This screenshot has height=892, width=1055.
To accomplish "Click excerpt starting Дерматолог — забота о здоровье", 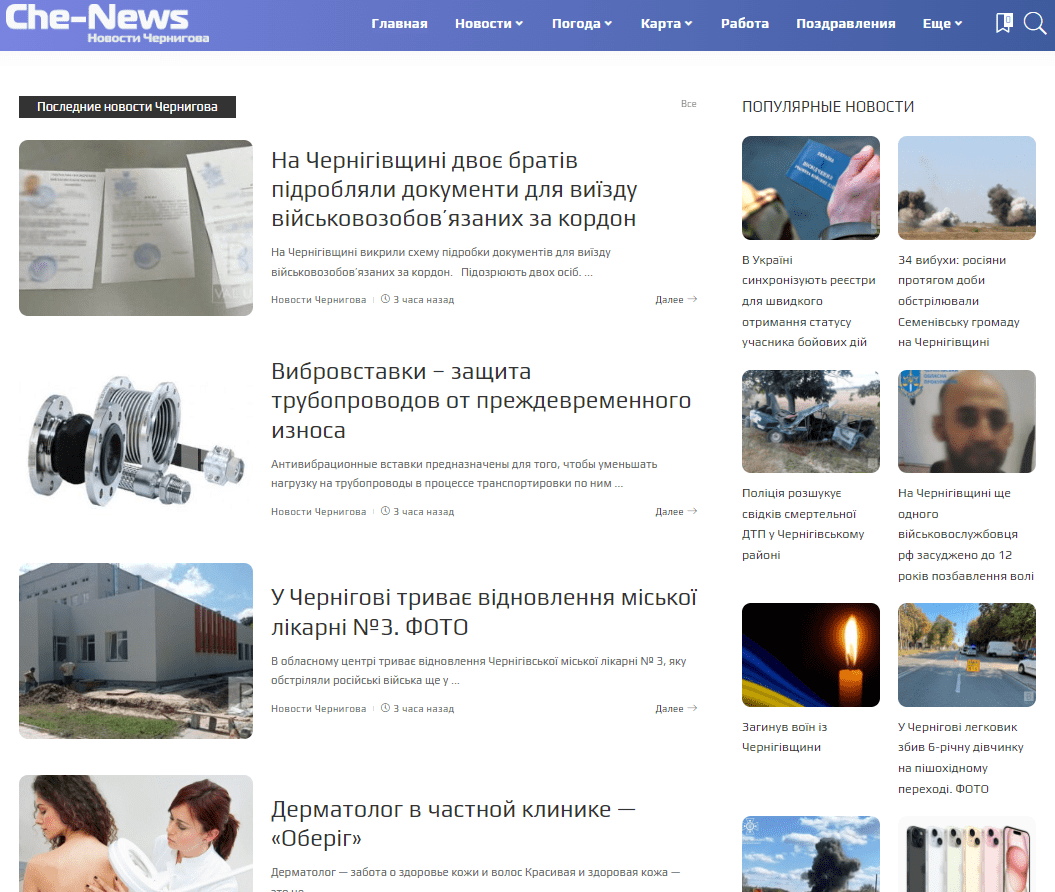I will (x=476, y=880).
